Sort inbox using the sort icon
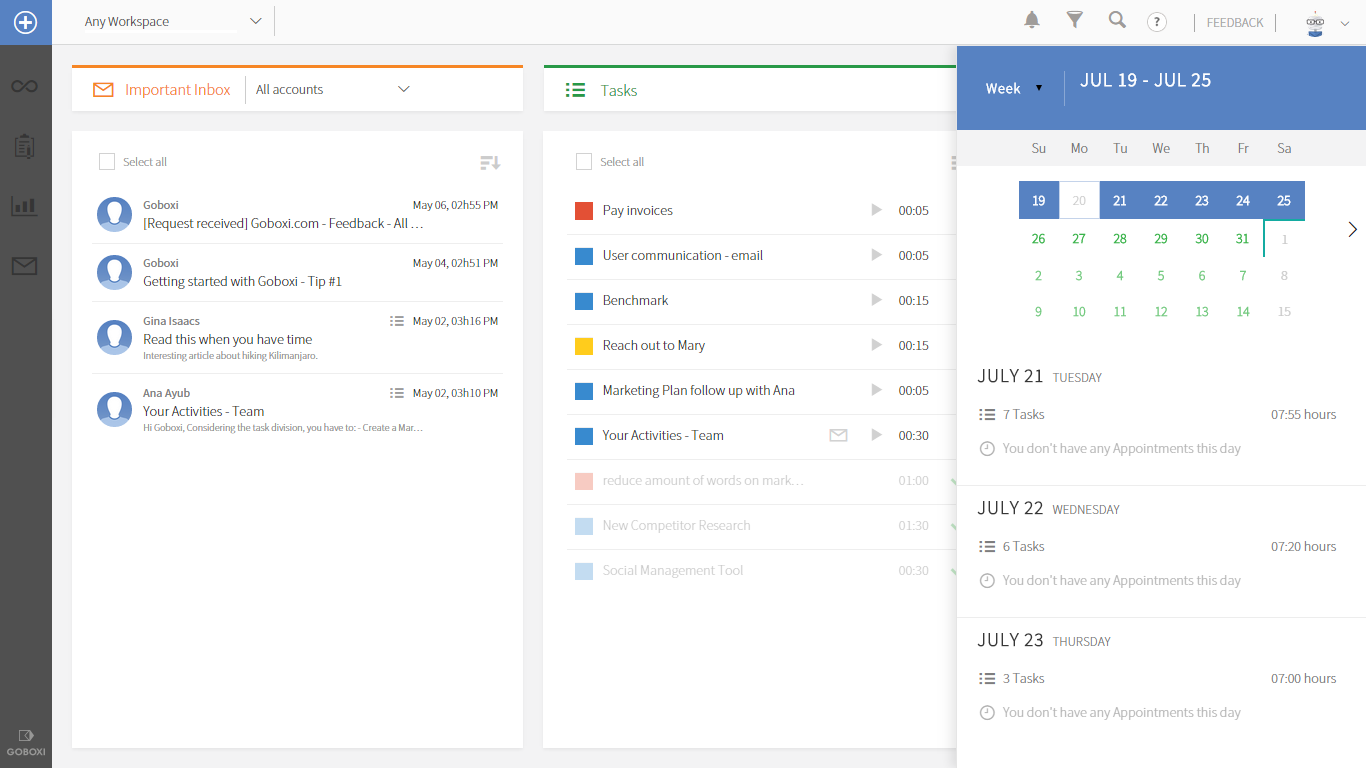Screen dimensions: 1366x768 tap(489, 162)
